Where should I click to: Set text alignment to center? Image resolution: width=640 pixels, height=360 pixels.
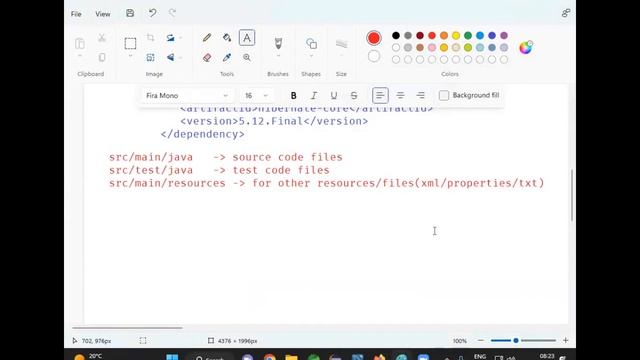(x=400, y=96)
